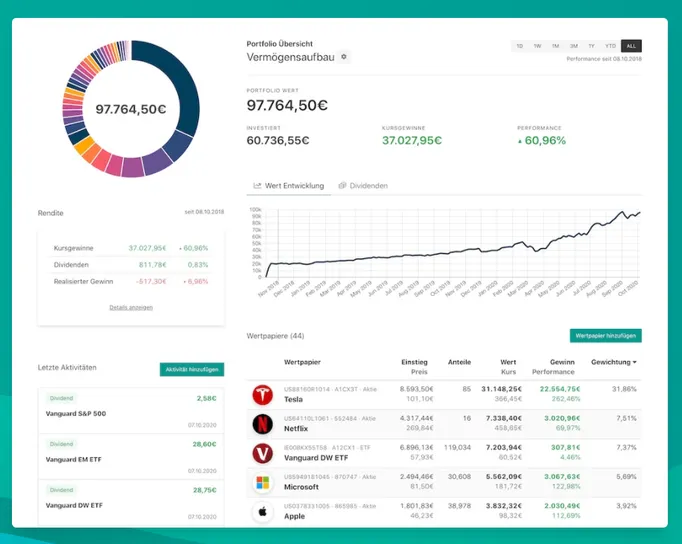Click the Microsoft logo icon
Screen dimensions: 682x544
click(x=263, y=483)
